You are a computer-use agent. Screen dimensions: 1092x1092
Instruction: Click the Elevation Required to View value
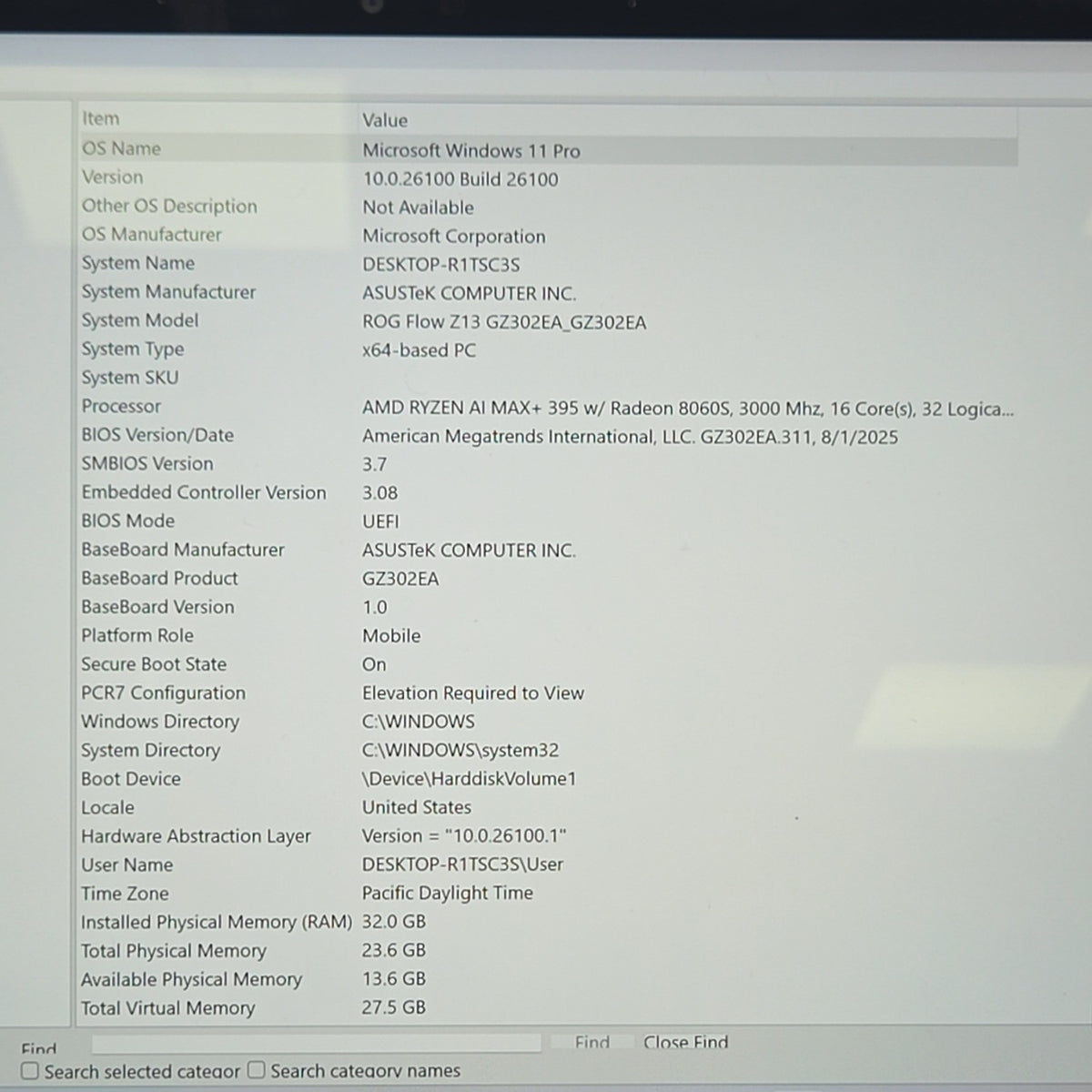[x=473, y=693]
